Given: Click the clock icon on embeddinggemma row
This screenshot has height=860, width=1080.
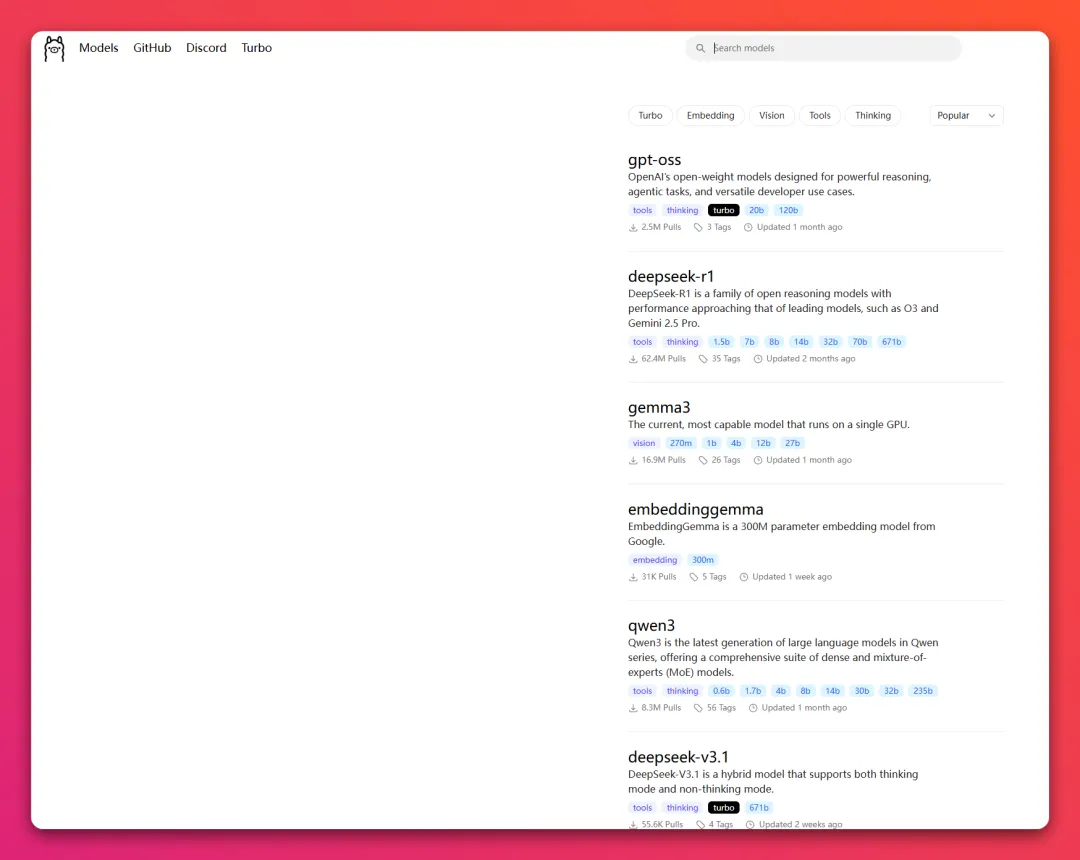Looking at the screenshot, I should [x=743, y=577].
